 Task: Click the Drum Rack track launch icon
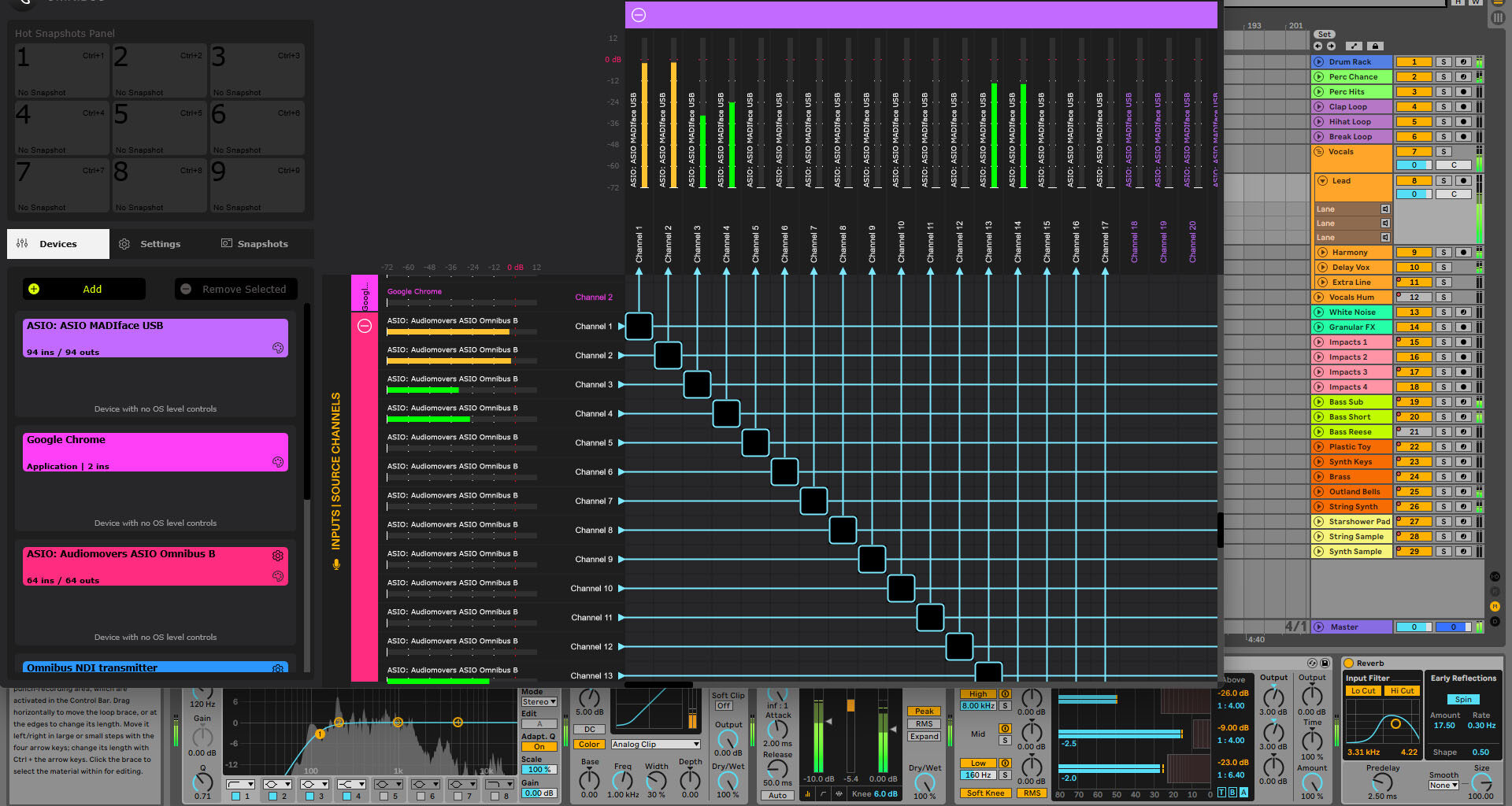coord(1319,61)
